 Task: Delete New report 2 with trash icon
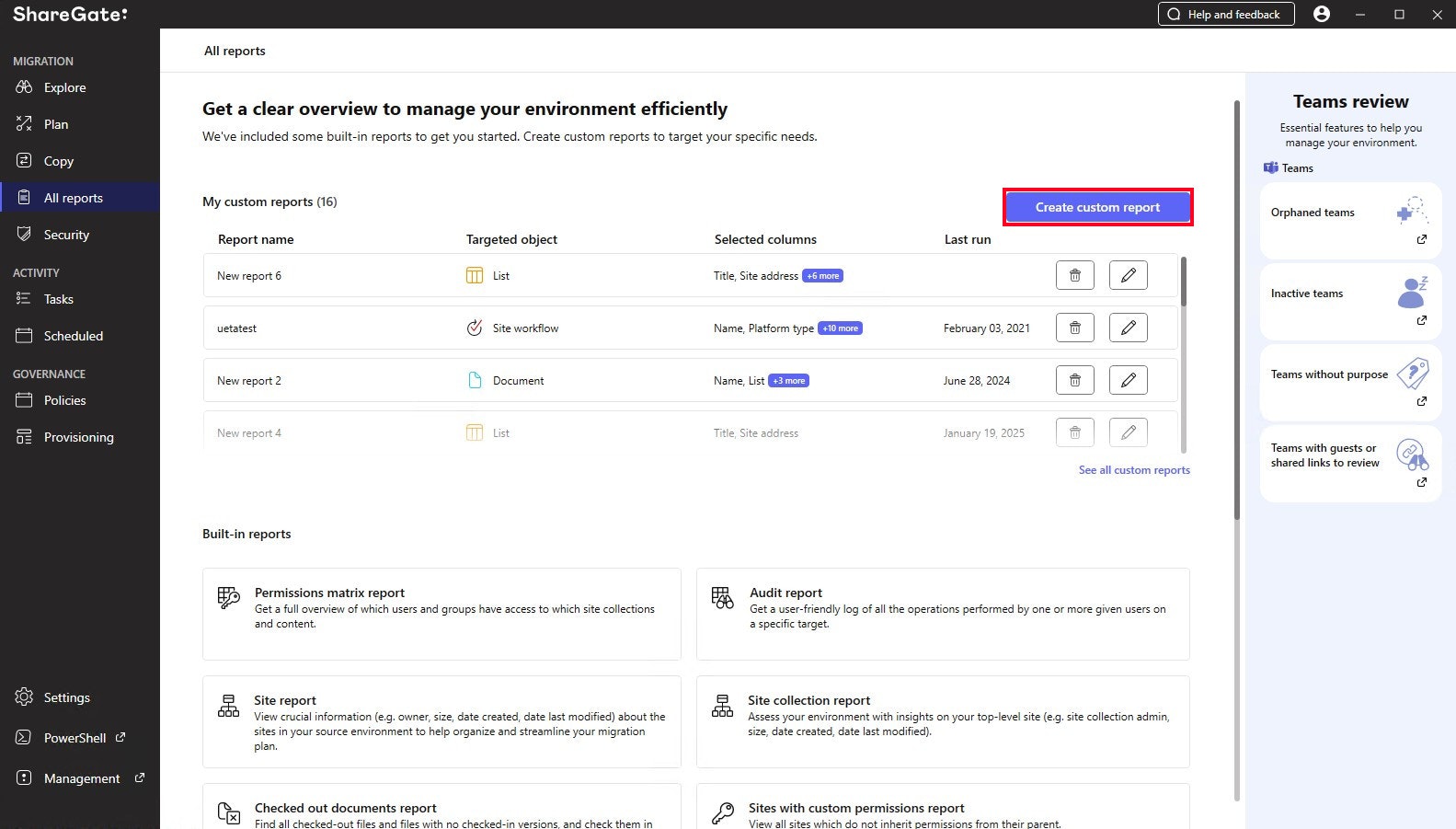[x=1074, y=380]
